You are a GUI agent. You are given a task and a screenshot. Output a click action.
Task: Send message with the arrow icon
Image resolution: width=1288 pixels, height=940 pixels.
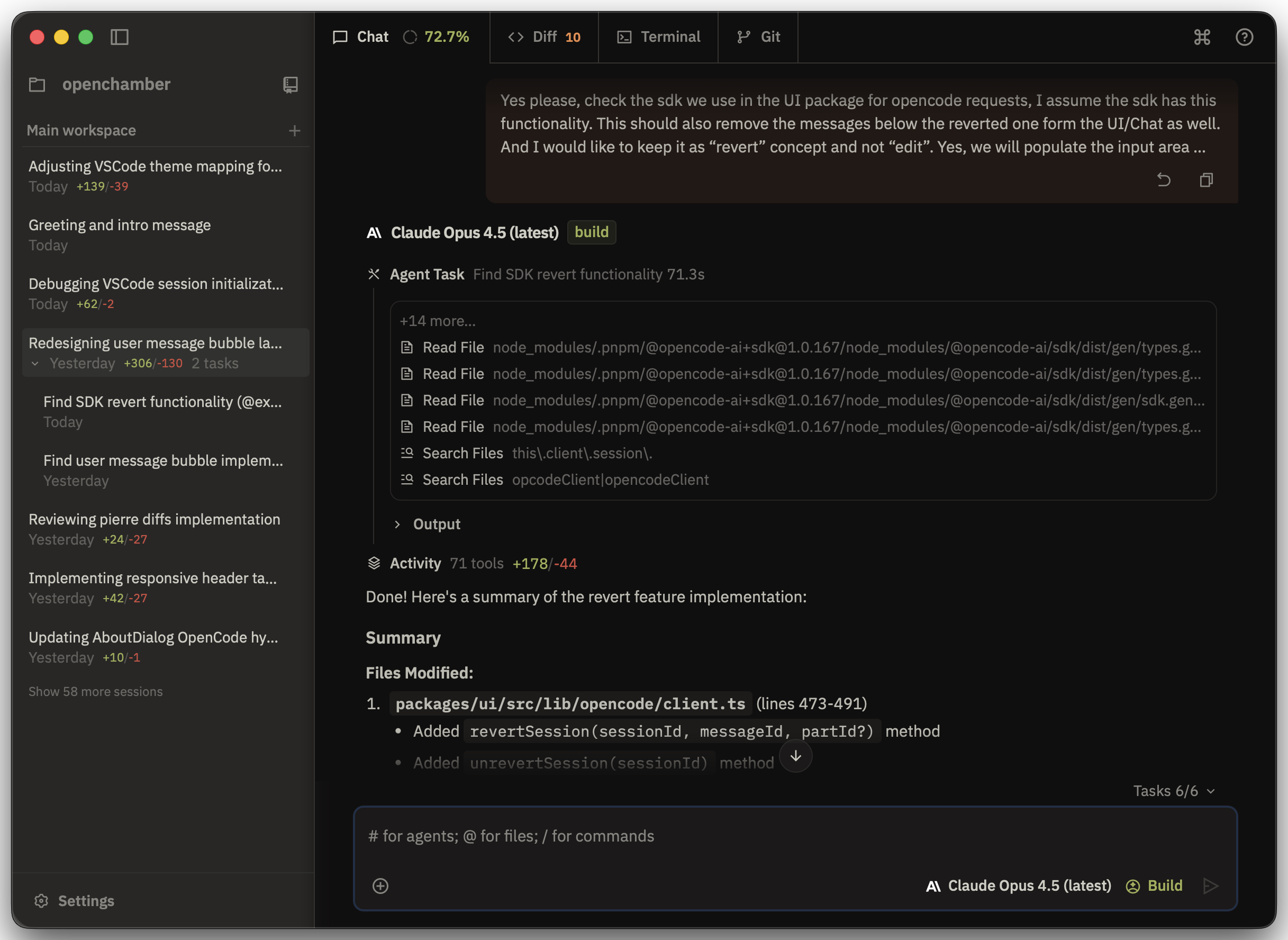tap(1211, 886)
